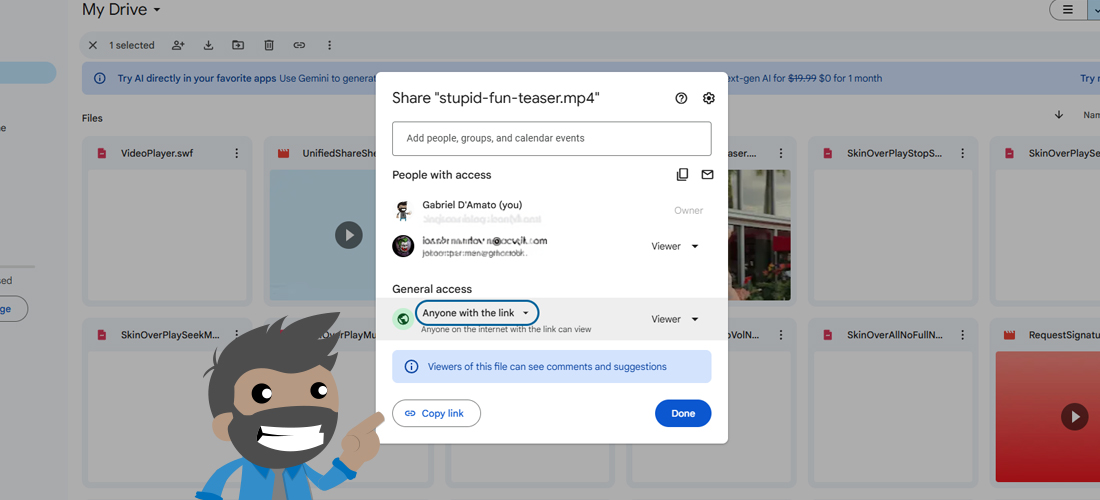Expand 'Anyone with the link' dropdown
Screen dimensions: 1100x500
click(x=477, y=313)
